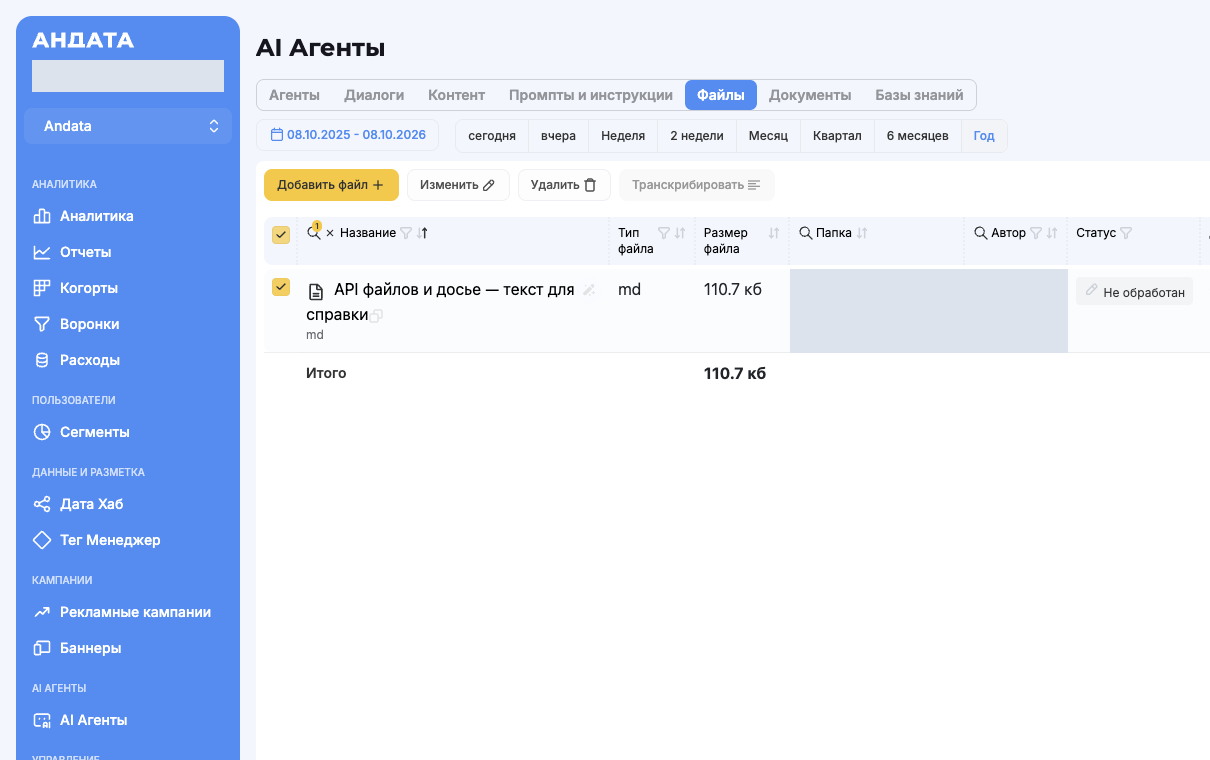Viewport: 1210px width, 760px height.
Task: Click the Удалить button
Action: click(x=564, y=185)
